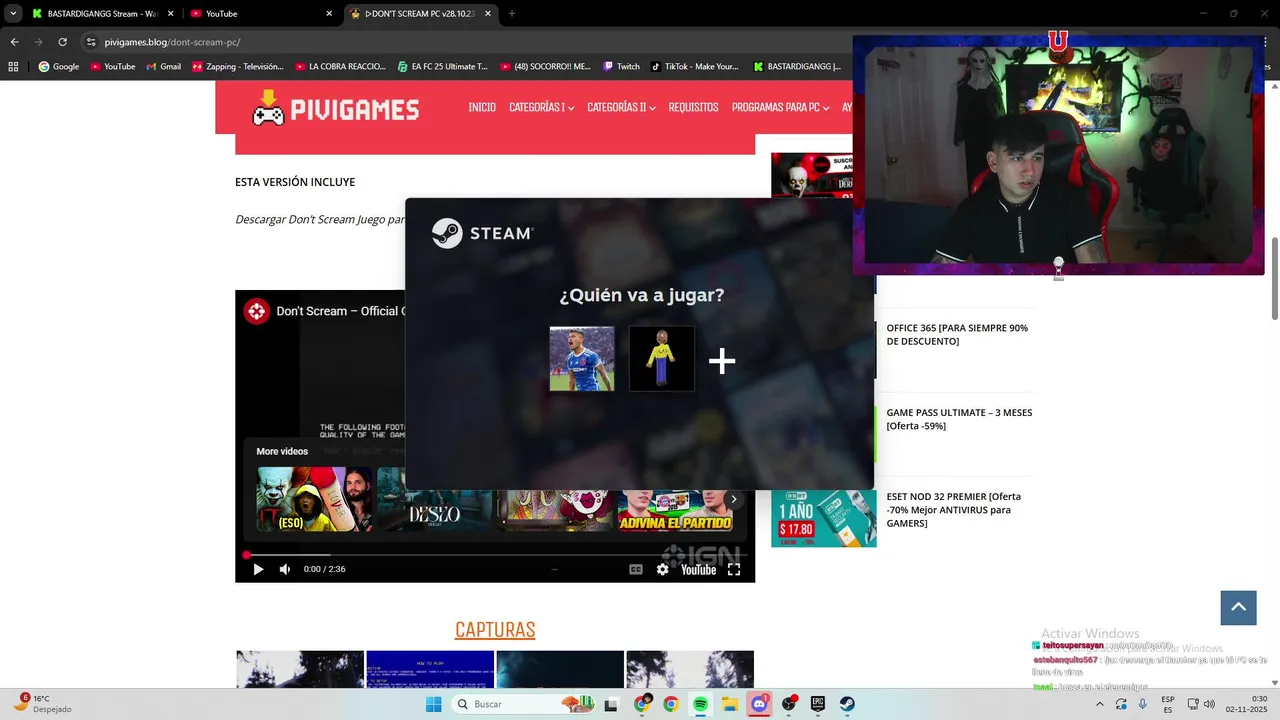Open a new browser tab
Image resolution: width=1280 pixels, height=720 pixels.
tap(512, 14)
